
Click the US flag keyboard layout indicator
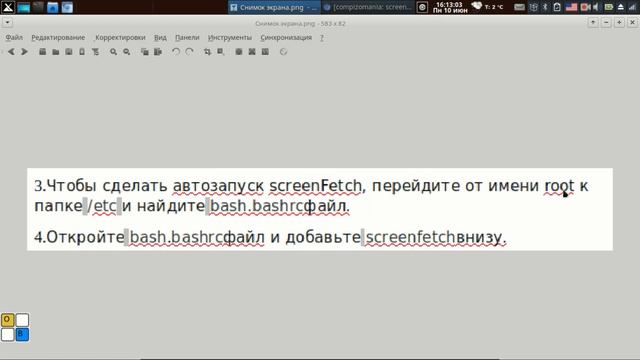571,7
